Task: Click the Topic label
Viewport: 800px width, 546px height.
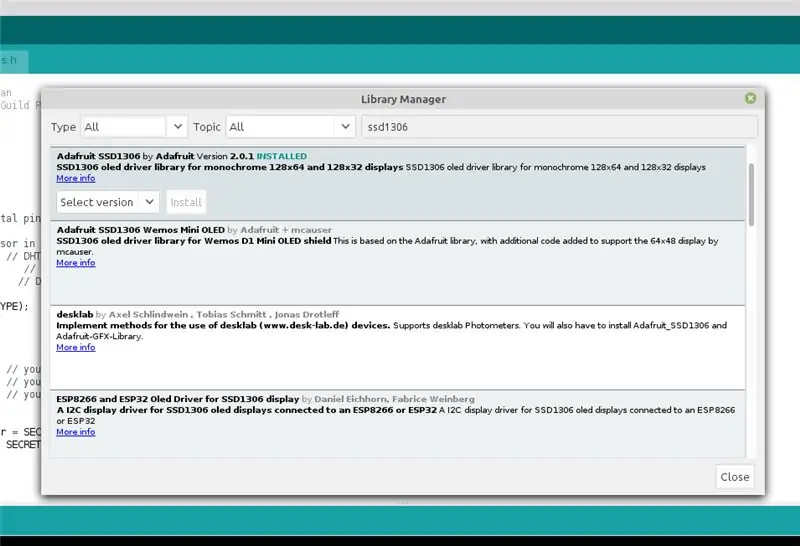Action: 207,127
